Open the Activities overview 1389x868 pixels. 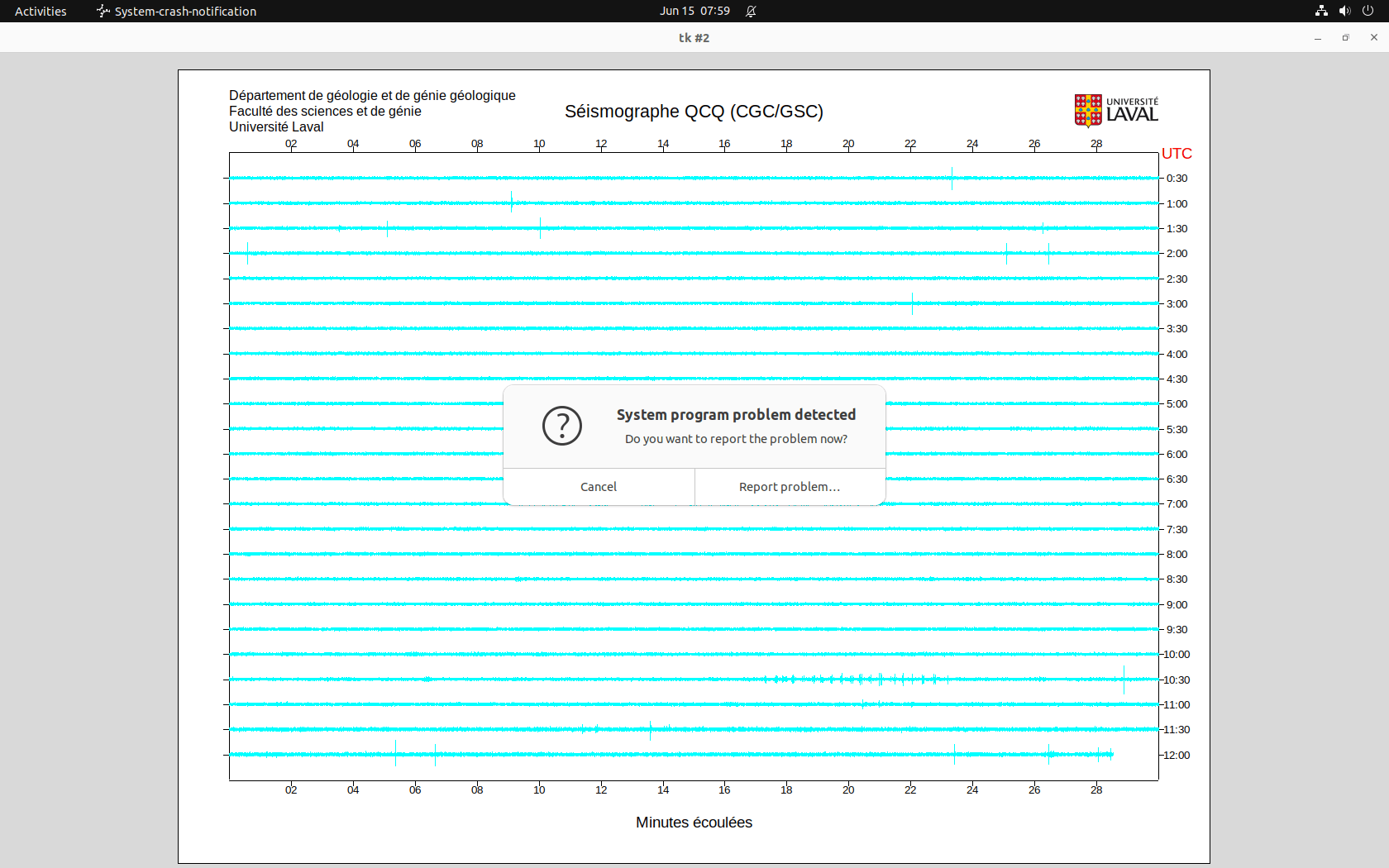41,11
